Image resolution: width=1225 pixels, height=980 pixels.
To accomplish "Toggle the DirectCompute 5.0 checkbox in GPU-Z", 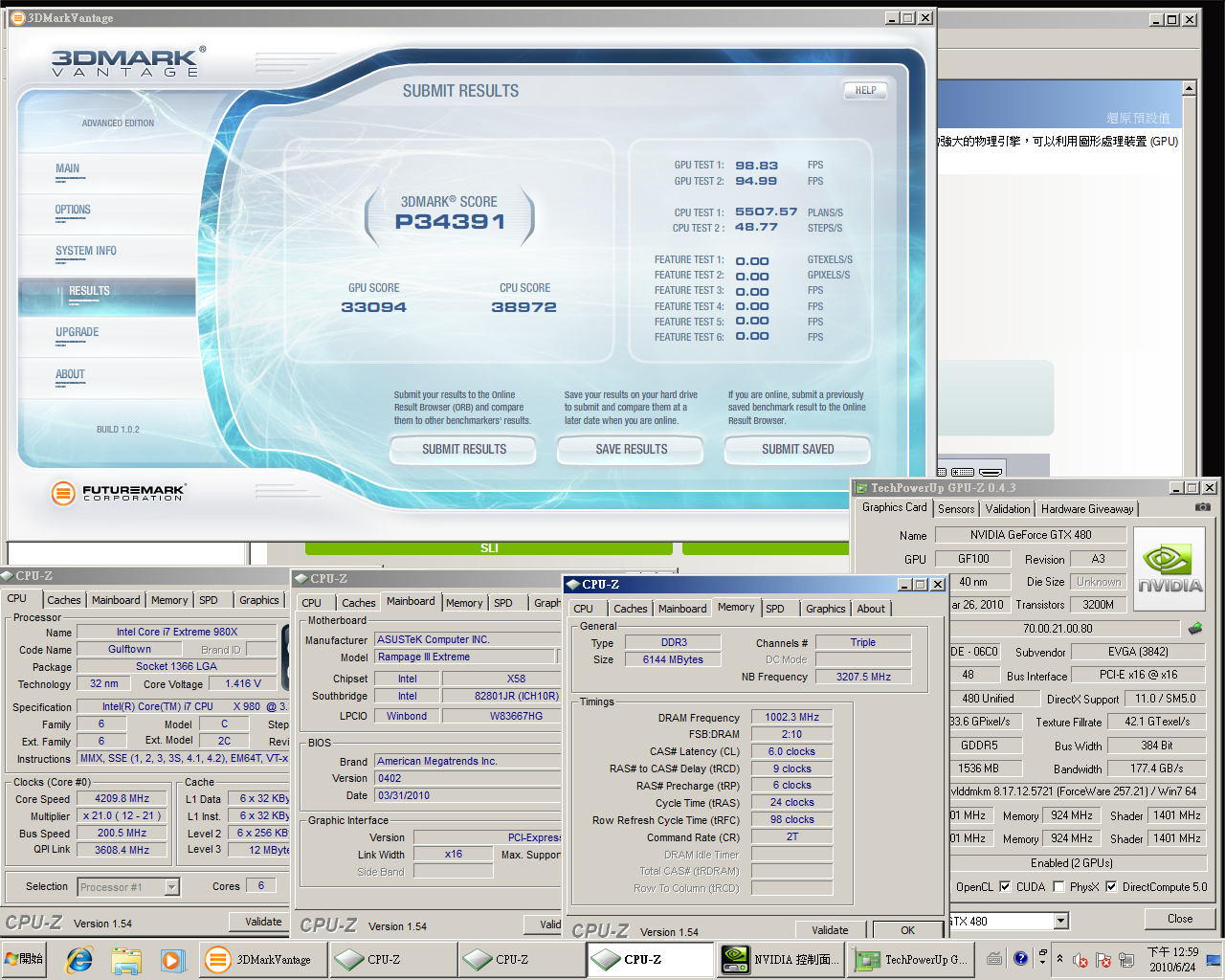I will pos(1111,887).
